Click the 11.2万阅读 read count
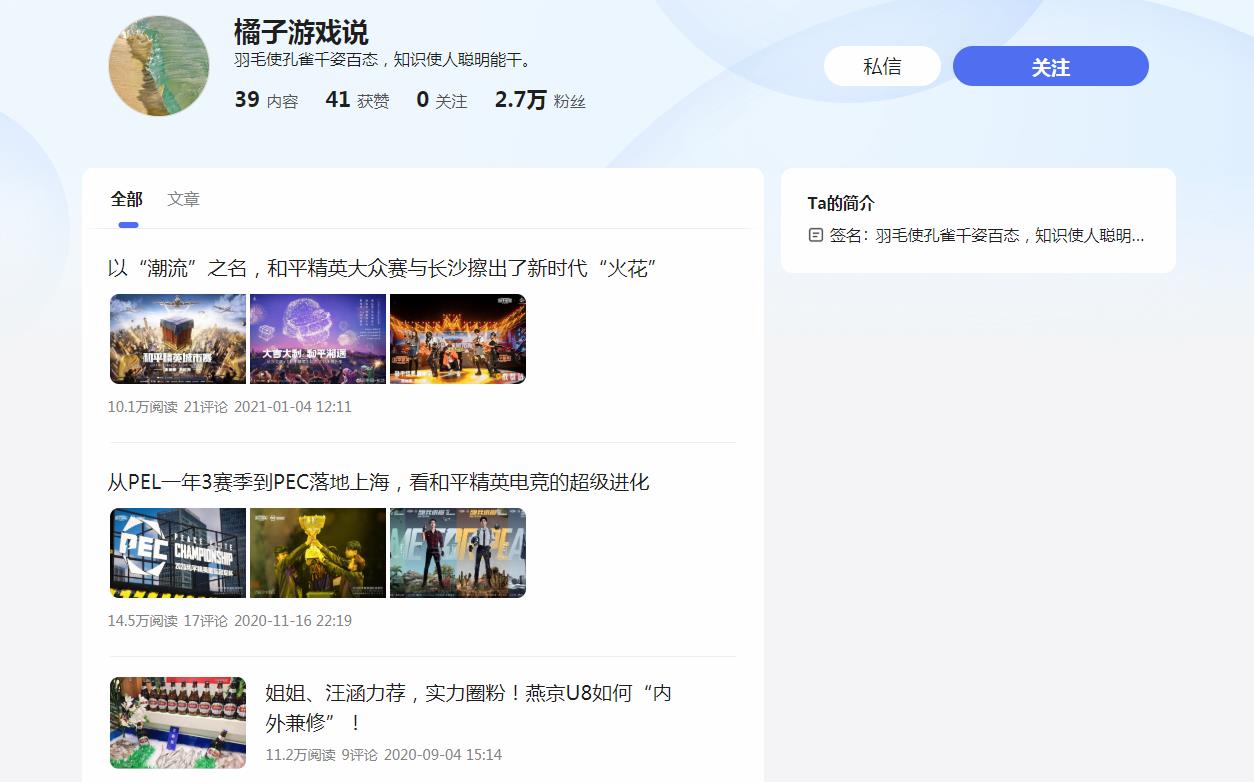Image resolution: width=1254 pixels, height=782 pixels. 300,755
